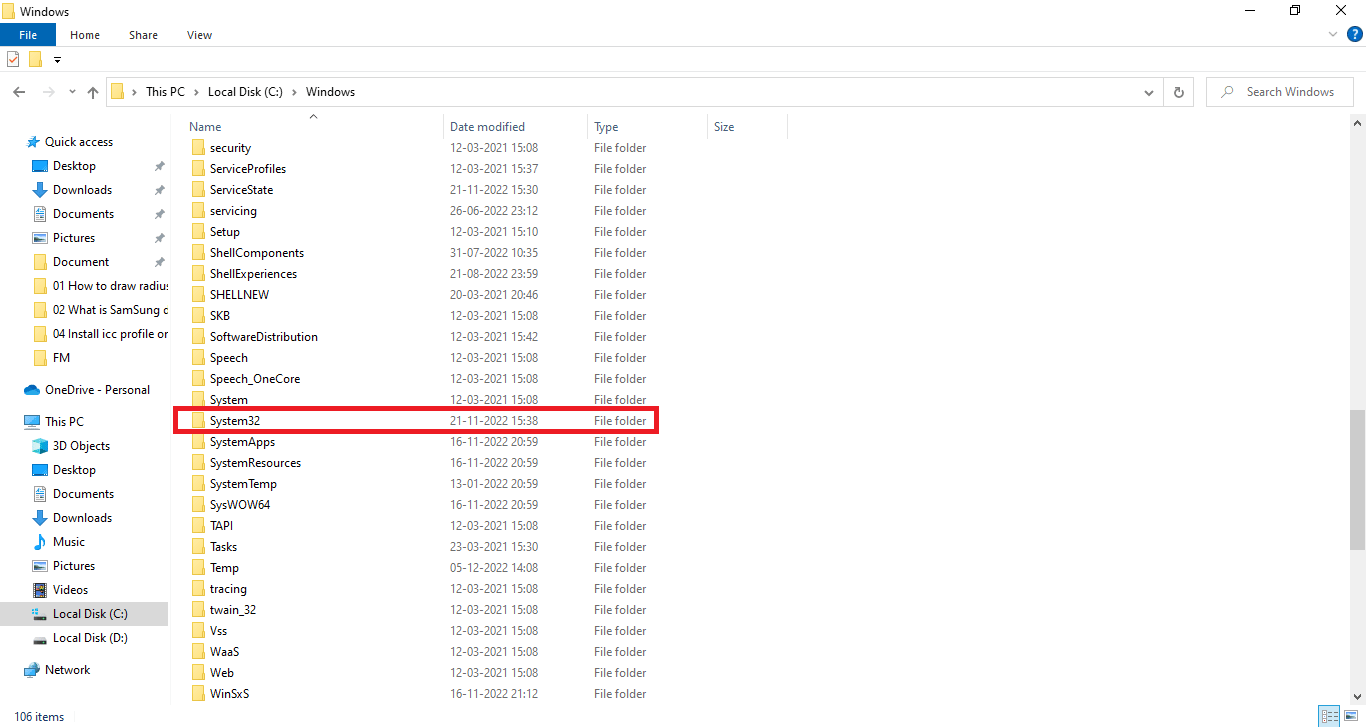Select This PC in navigation pane
The height and width of the screenshot is (727, 1366).
(x=64, y=422)
